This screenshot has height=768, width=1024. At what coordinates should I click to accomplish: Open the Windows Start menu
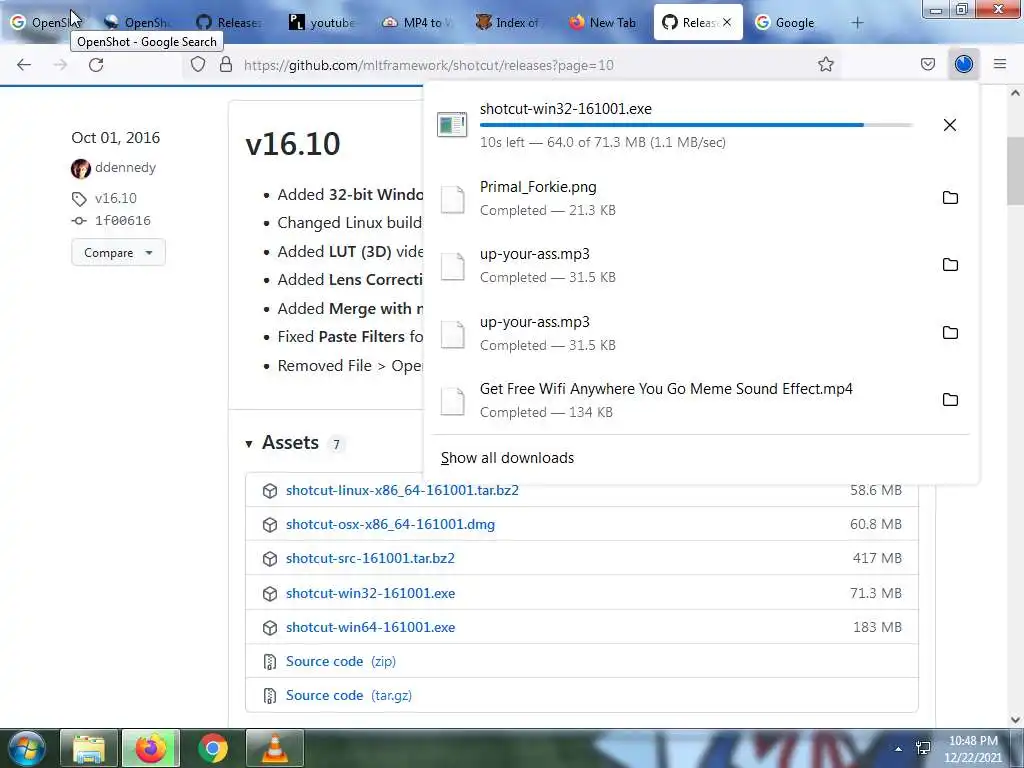(x=25, y=748)
